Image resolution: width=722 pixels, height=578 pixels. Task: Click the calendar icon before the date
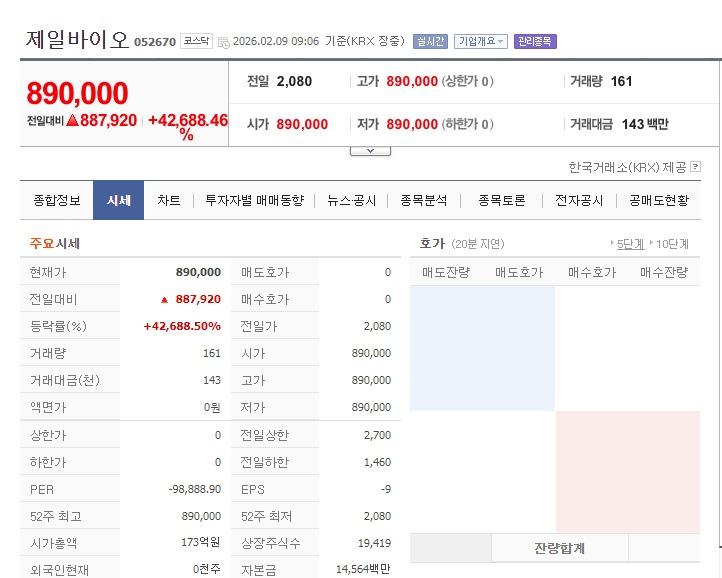tap(224, 42)
